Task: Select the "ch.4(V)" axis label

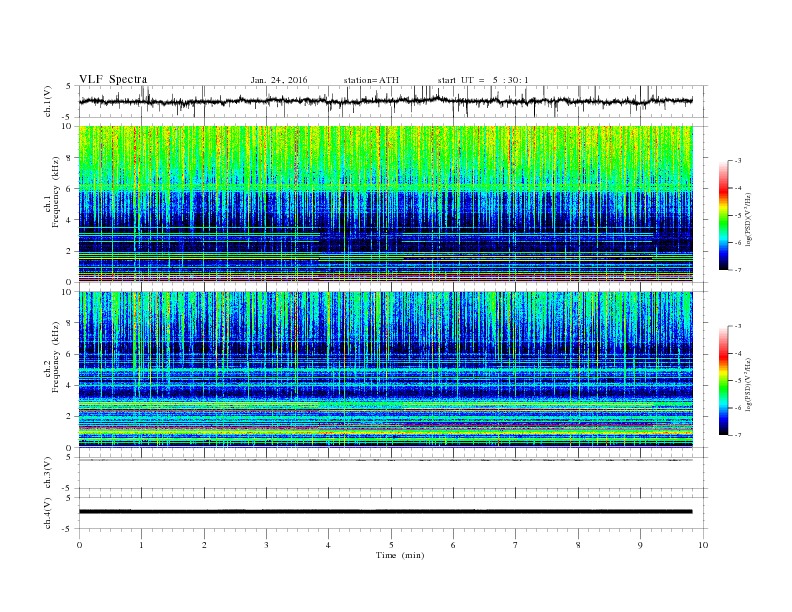Action: pyautogui.click(x=48, y=513)
